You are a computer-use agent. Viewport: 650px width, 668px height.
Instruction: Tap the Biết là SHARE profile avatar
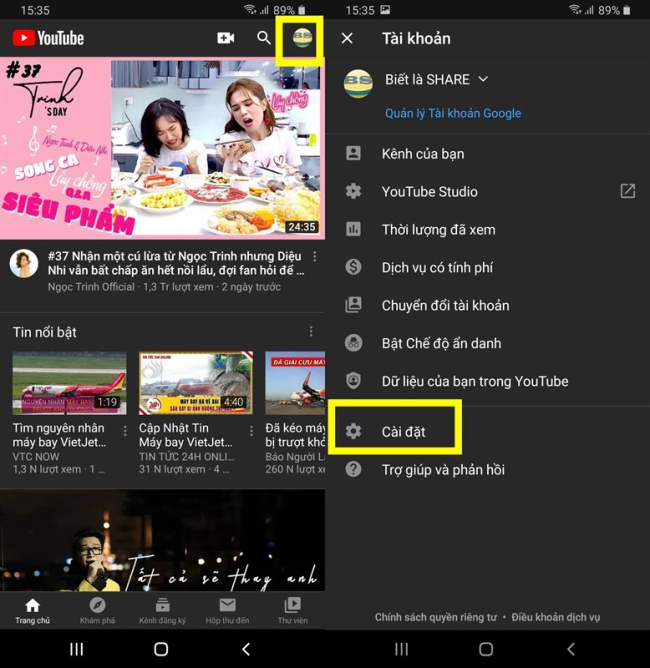click(x=358, y=84)
